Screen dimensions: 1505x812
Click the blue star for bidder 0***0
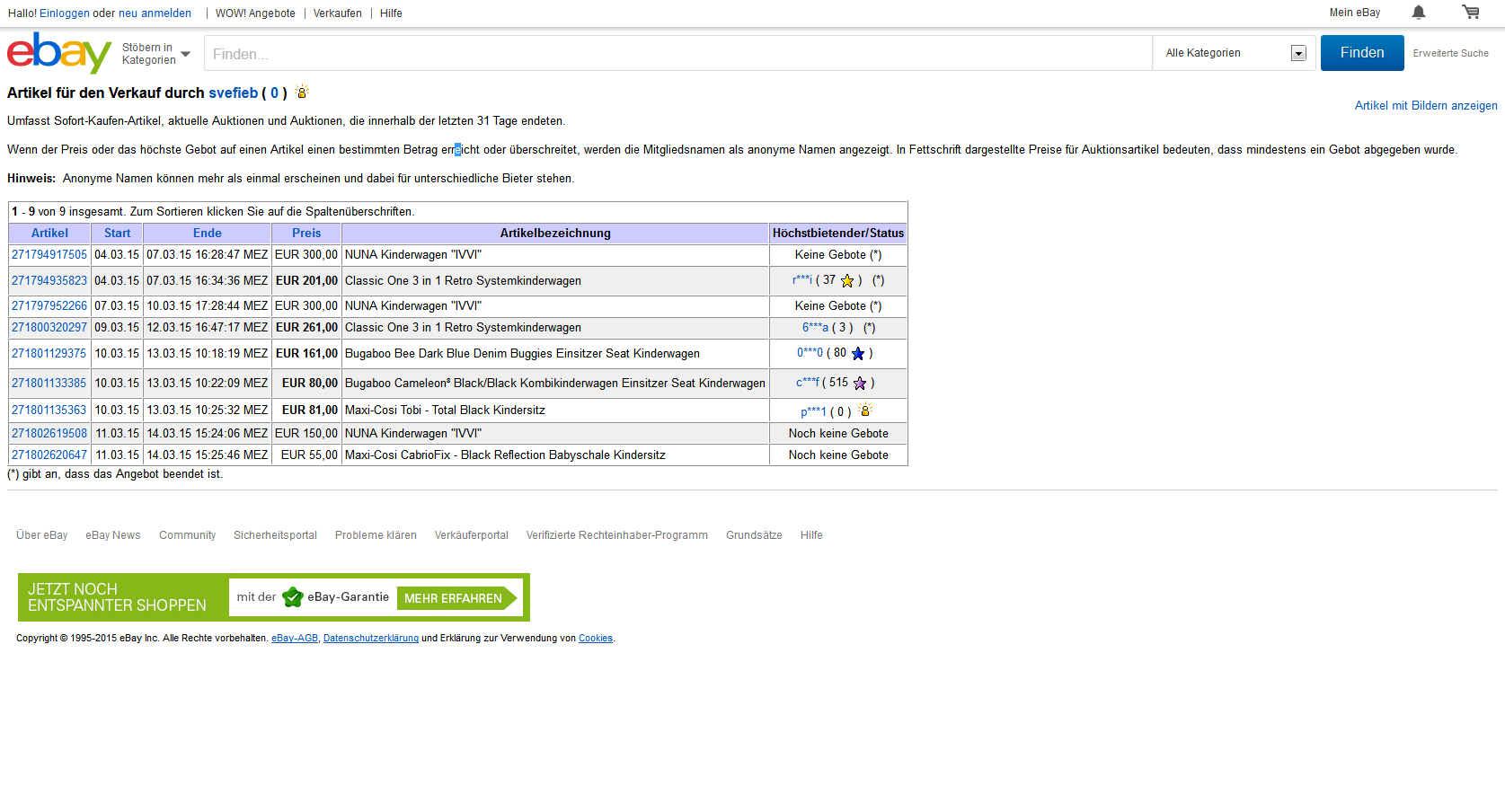858,354
